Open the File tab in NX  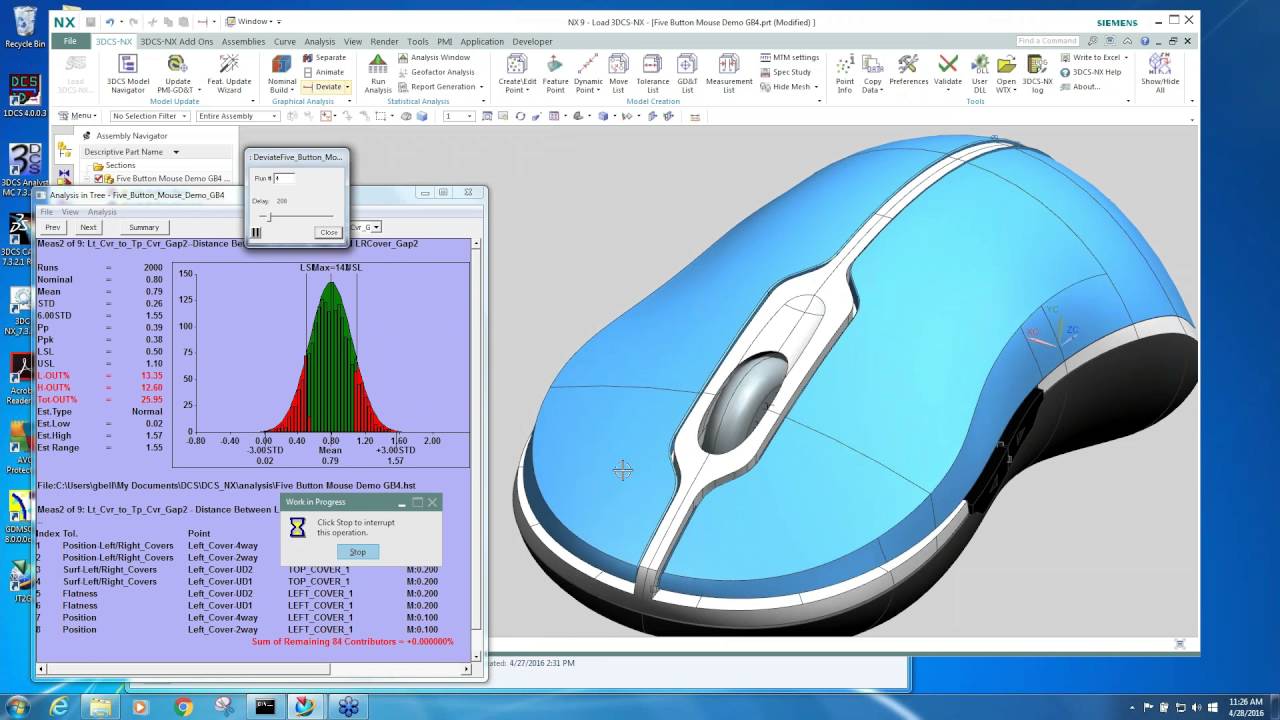70,41
